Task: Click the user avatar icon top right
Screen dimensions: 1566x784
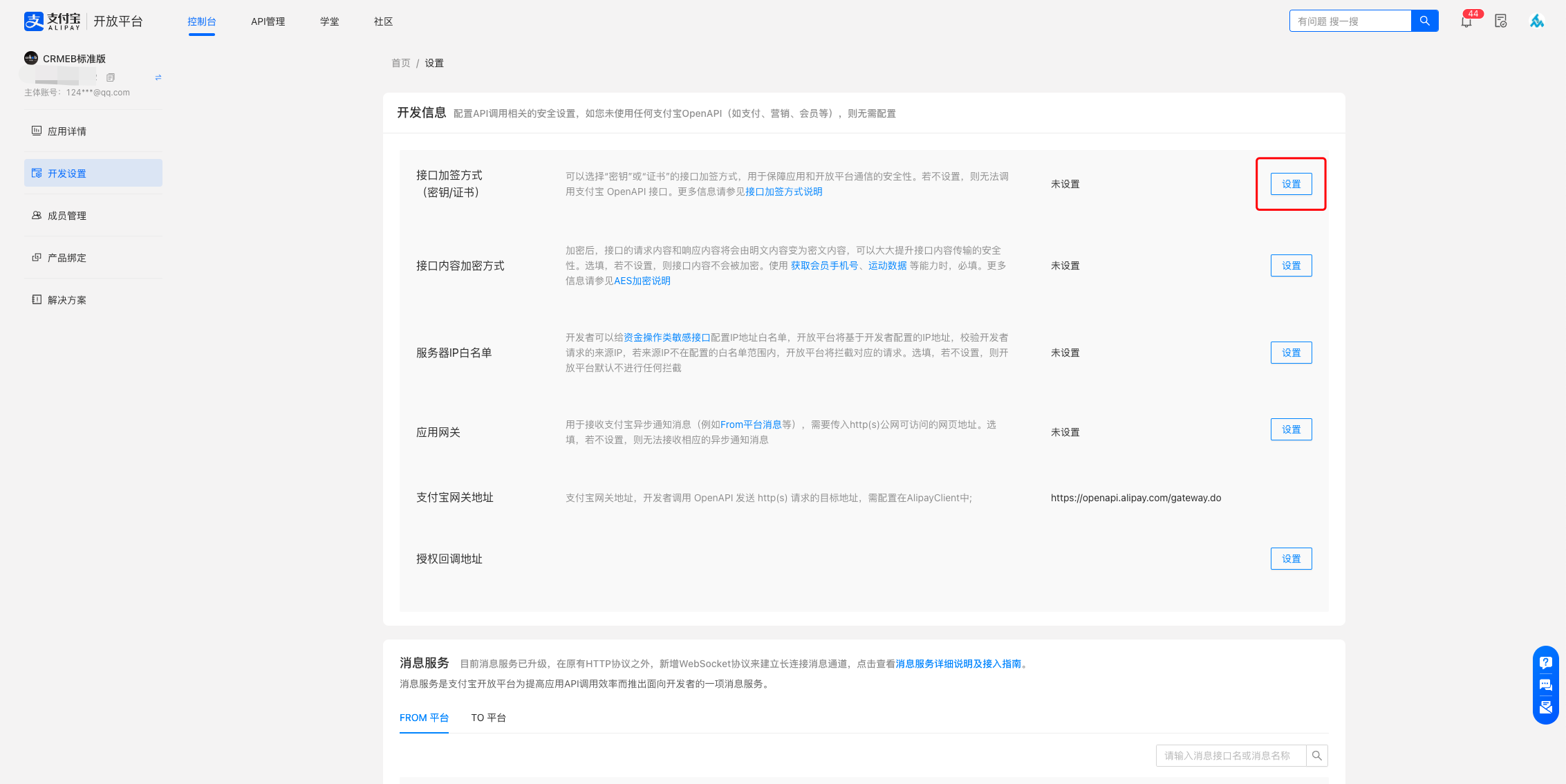Action: tap(1536, 21)
